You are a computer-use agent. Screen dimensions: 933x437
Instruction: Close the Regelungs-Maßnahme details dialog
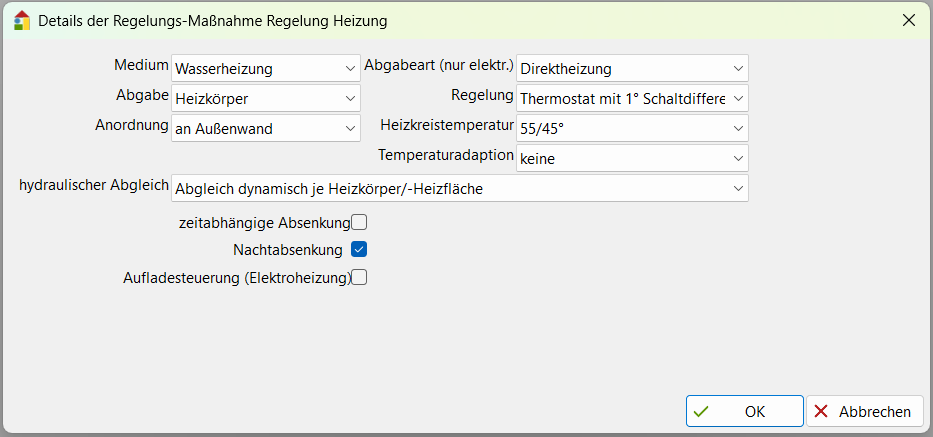[x=909, y=20]
